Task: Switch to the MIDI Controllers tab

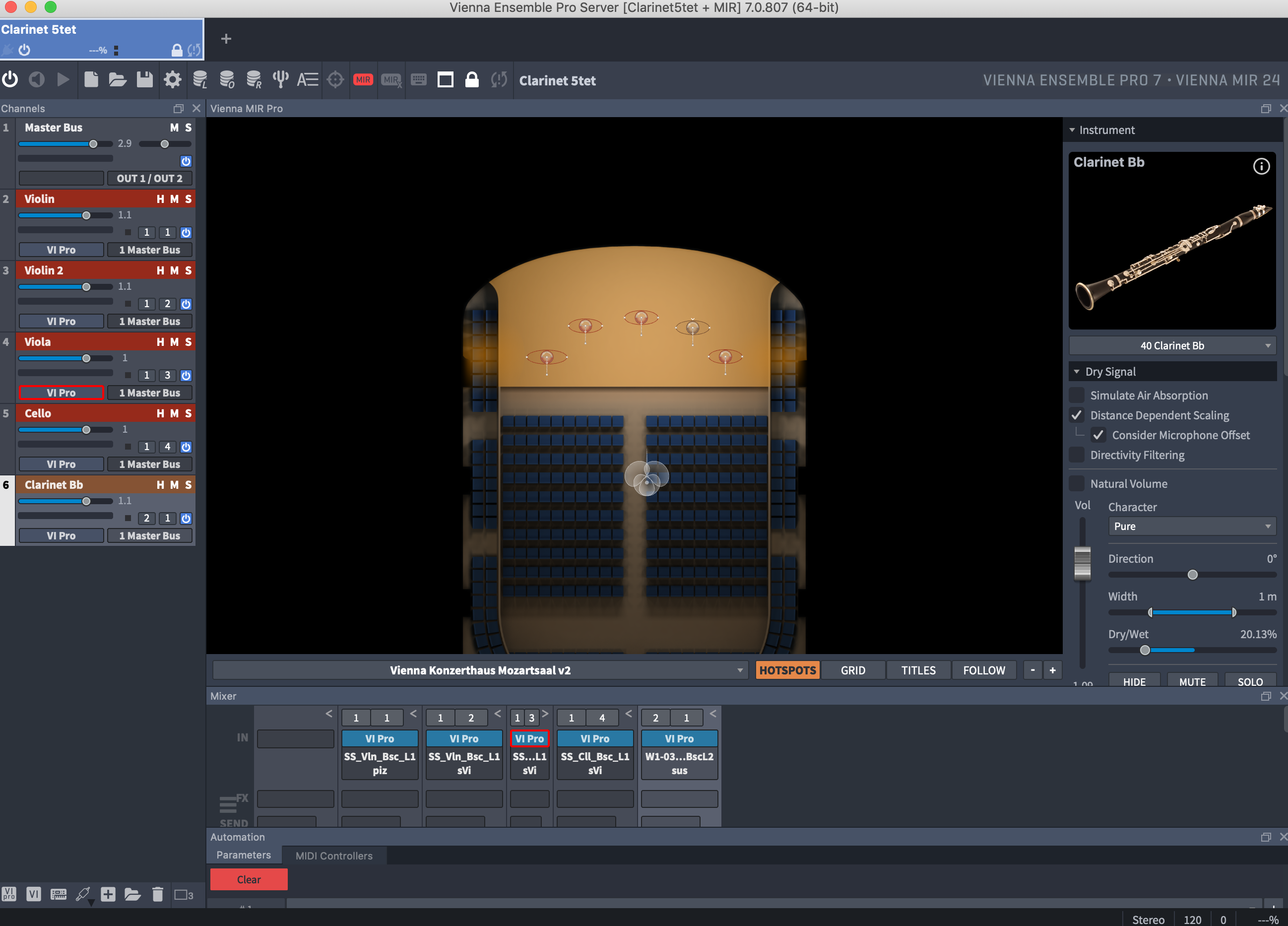Action: point(334,856)
